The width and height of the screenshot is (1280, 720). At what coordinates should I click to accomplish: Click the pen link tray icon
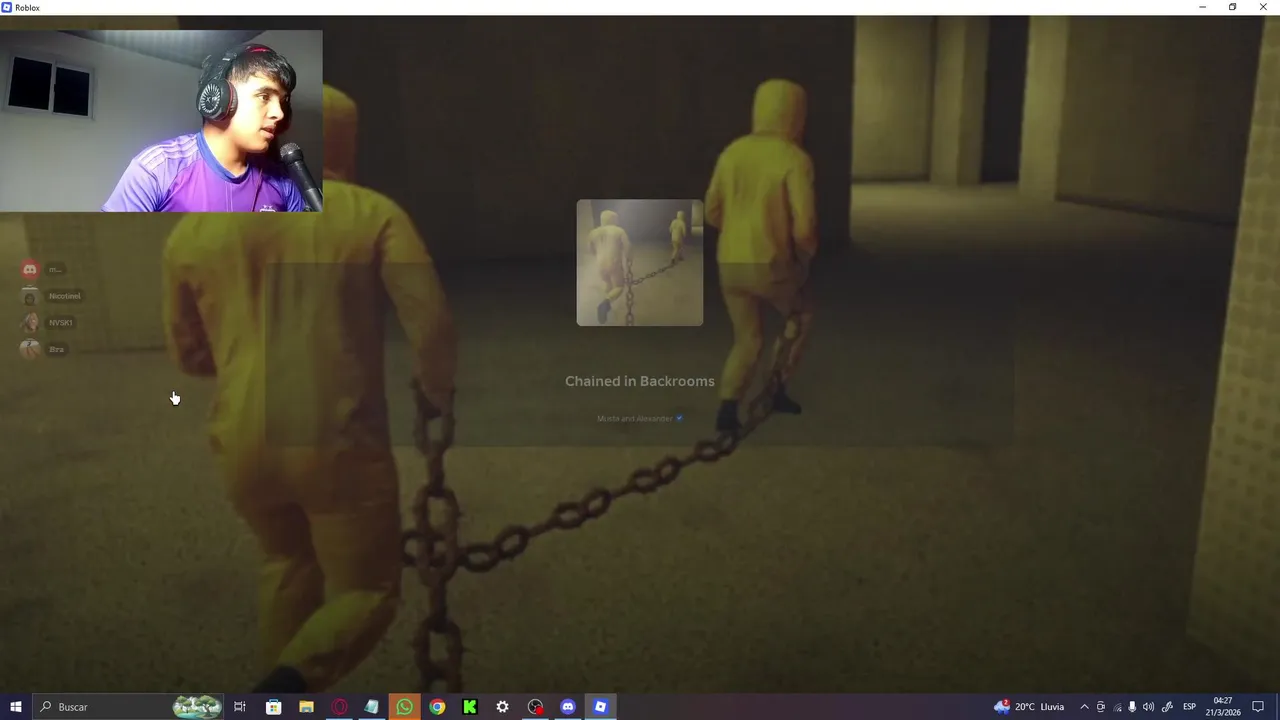pyautogui.click(x=1167, y=707)
